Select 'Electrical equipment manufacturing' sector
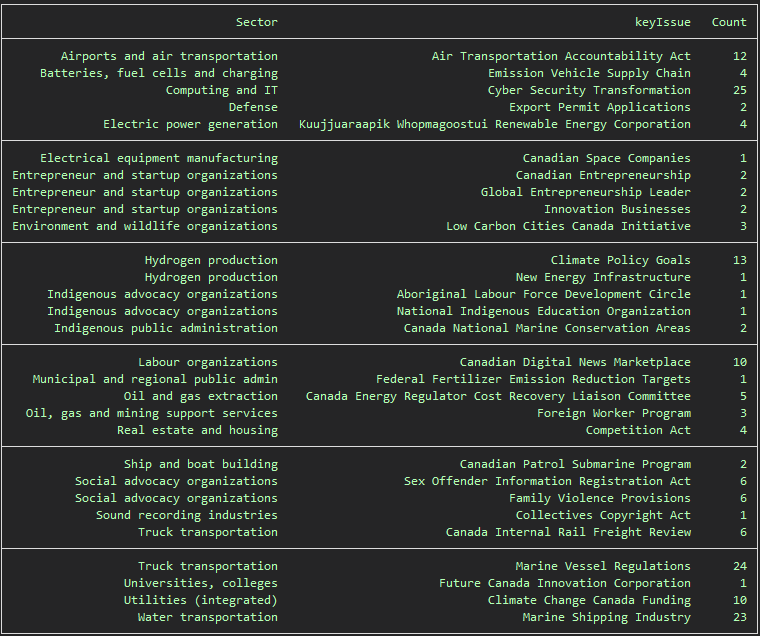 (x=159, y=158)
